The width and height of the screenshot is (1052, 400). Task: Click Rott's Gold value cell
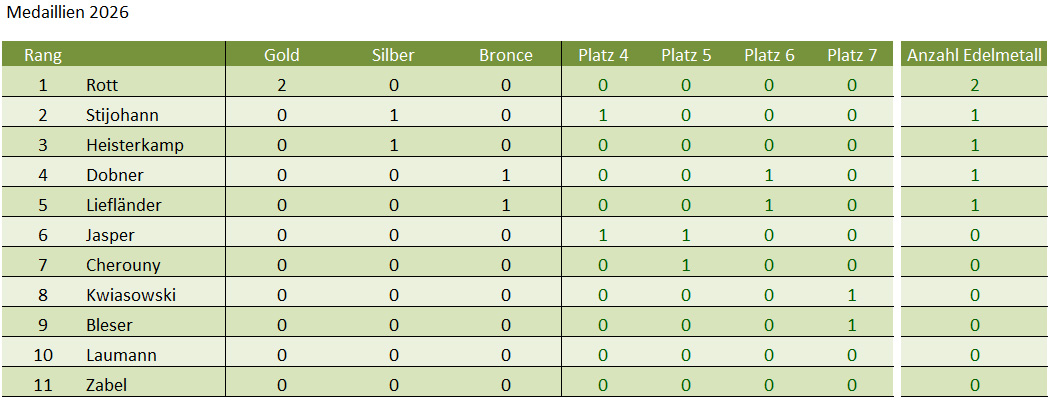[x=282, y=85]
